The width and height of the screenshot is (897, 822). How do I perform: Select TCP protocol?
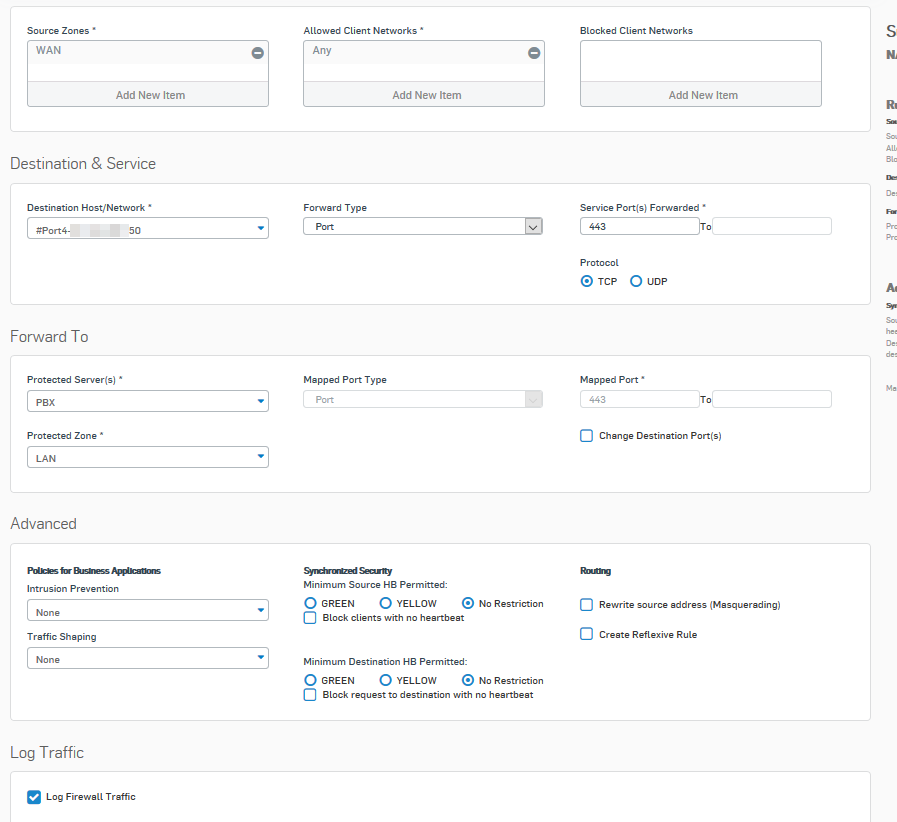pyautogui.click(x=586, y=281)
